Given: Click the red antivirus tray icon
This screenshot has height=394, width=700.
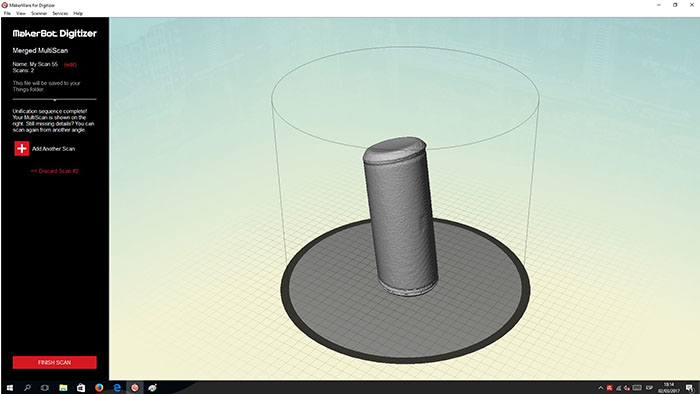Looking at the screenshot, I should (609, 388).
